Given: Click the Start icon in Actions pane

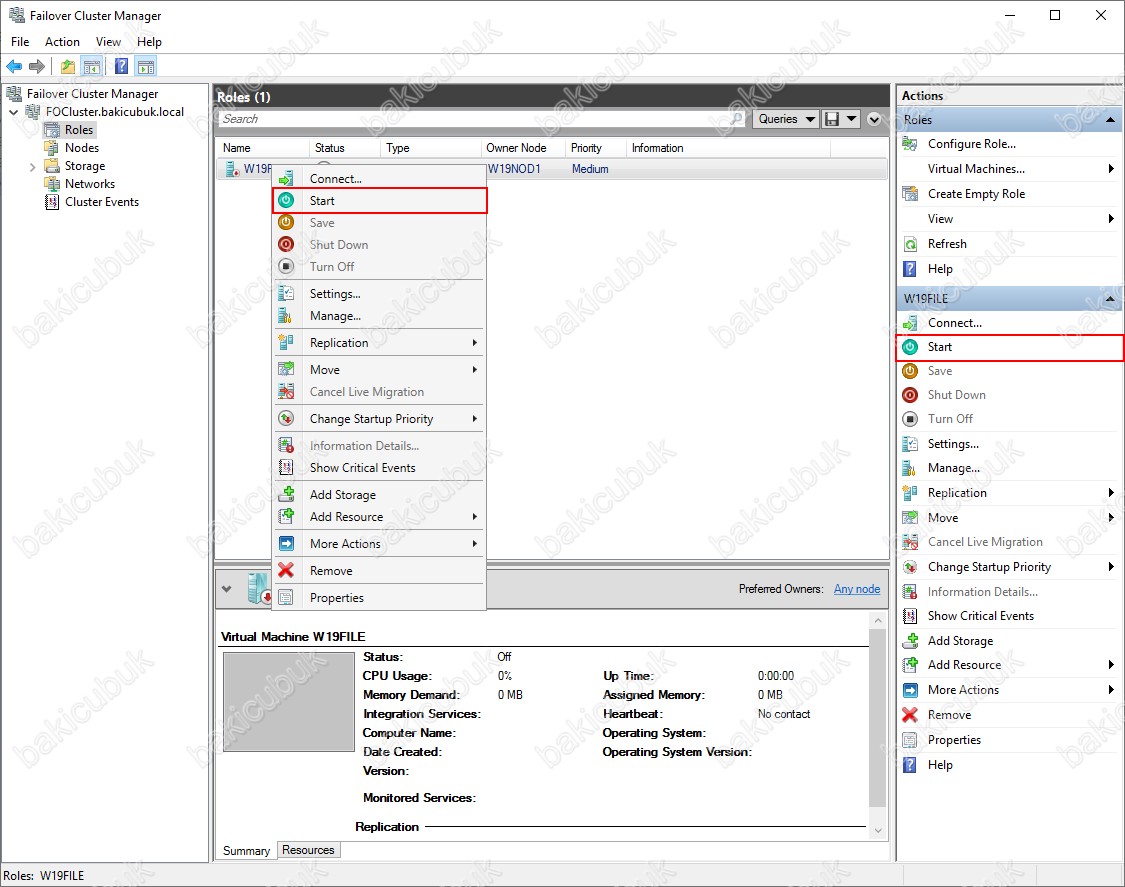Looking at the screenshot, I should (x=910, y=347).
